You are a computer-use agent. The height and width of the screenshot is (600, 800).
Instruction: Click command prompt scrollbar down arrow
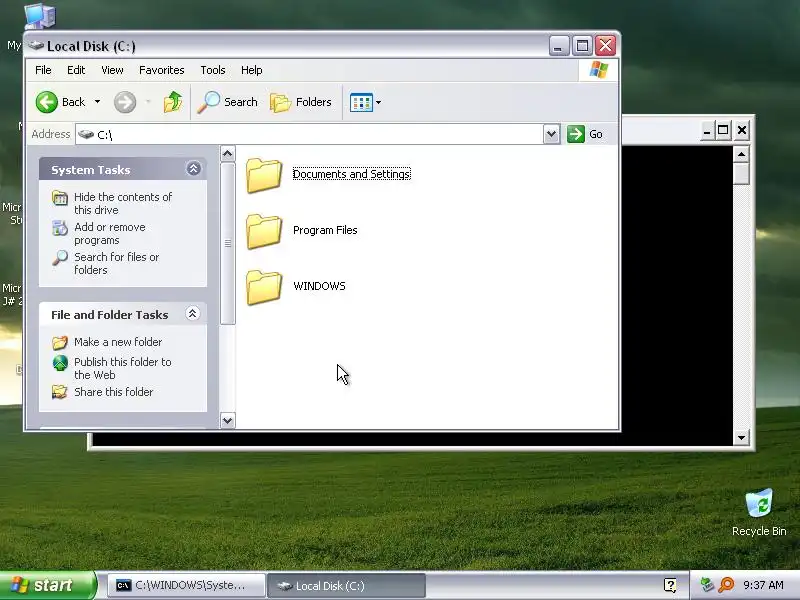click(x=741, y=437)
